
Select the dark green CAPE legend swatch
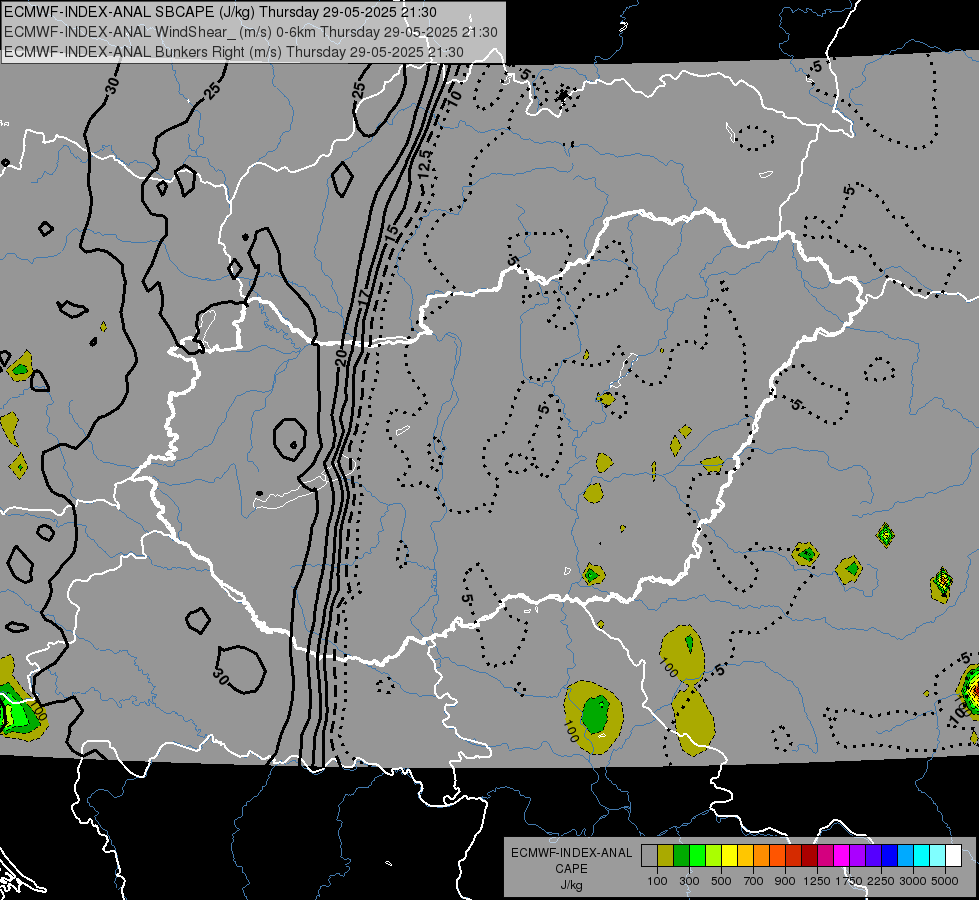[681, 855]
